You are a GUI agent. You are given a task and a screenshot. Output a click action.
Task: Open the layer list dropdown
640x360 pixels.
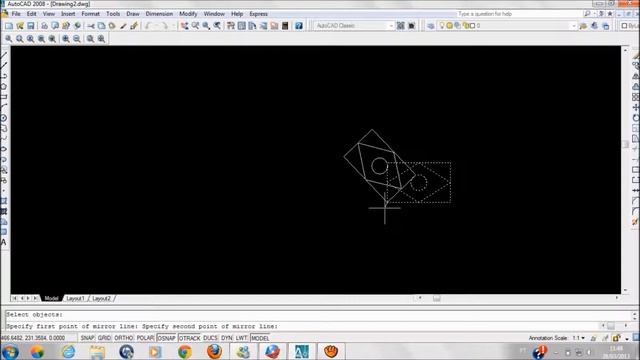pyautogui.click(x=573, y=26)
